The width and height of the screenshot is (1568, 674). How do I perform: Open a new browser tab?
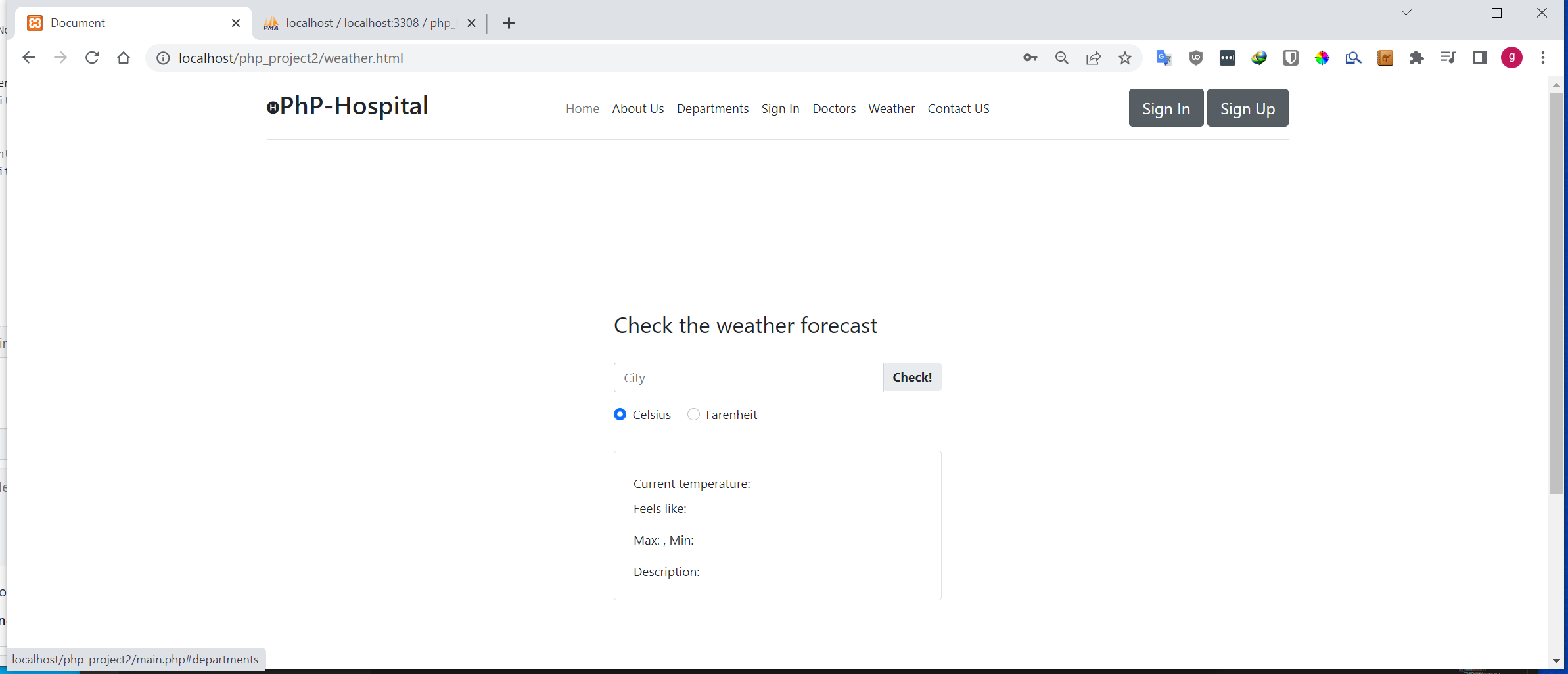509,23
